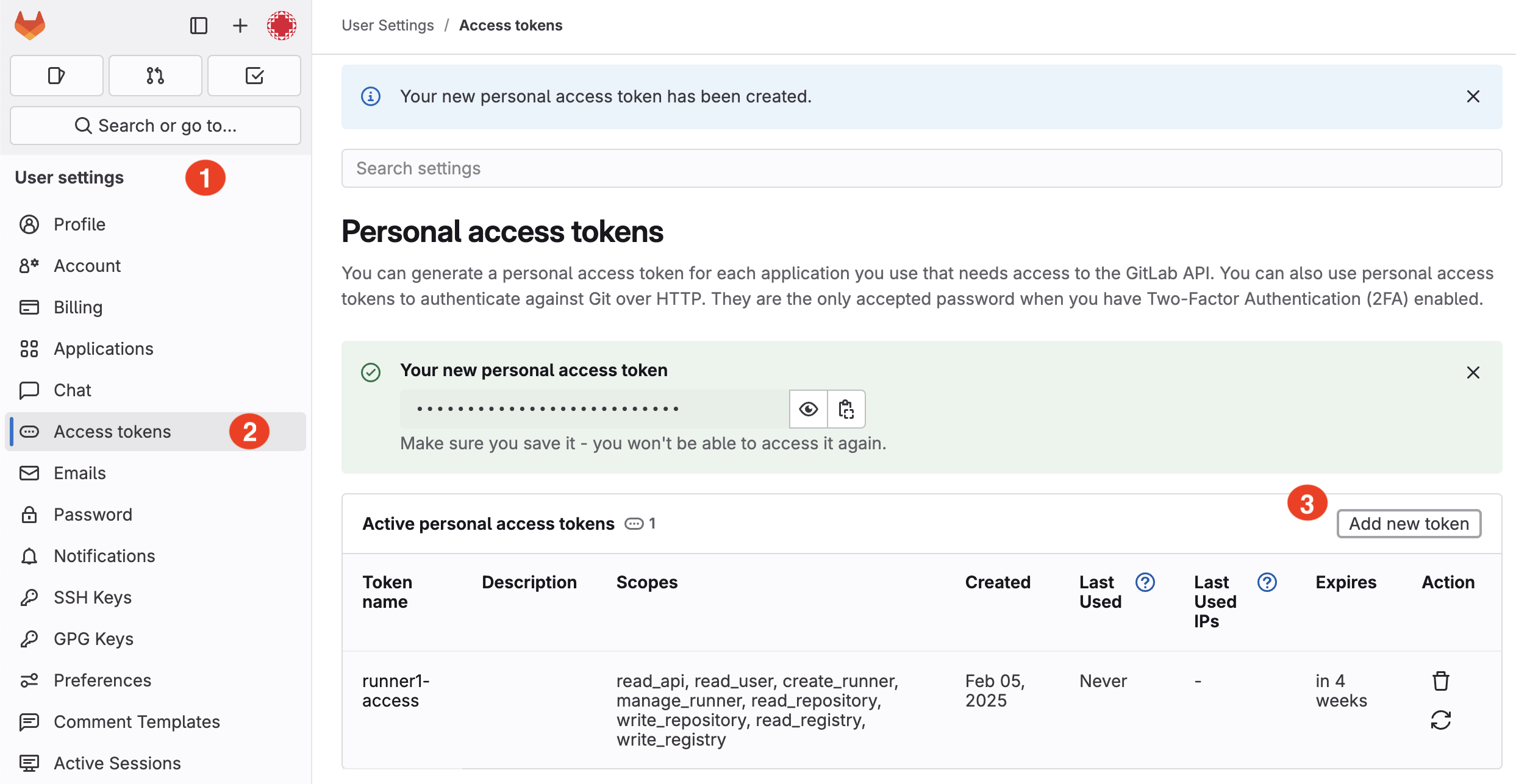Click the green check icon in alert
The width and height of the screenshot is (1516, 784).
pos(371,372)
